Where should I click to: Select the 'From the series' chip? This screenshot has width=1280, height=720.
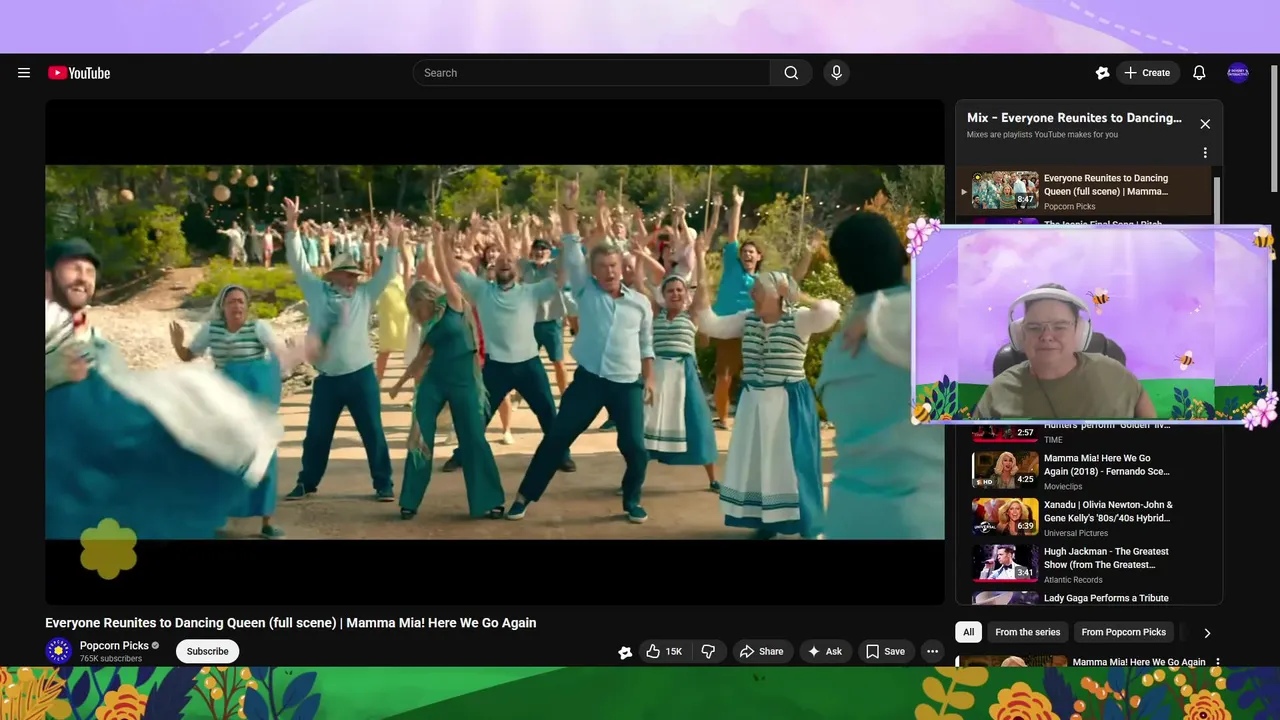click(x=1027, y=632)
